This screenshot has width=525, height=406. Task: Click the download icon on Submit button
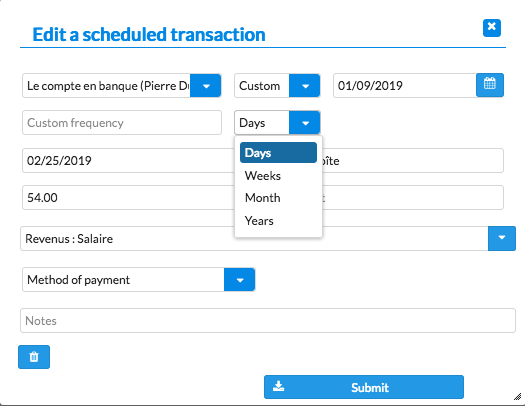click(278, 387)
